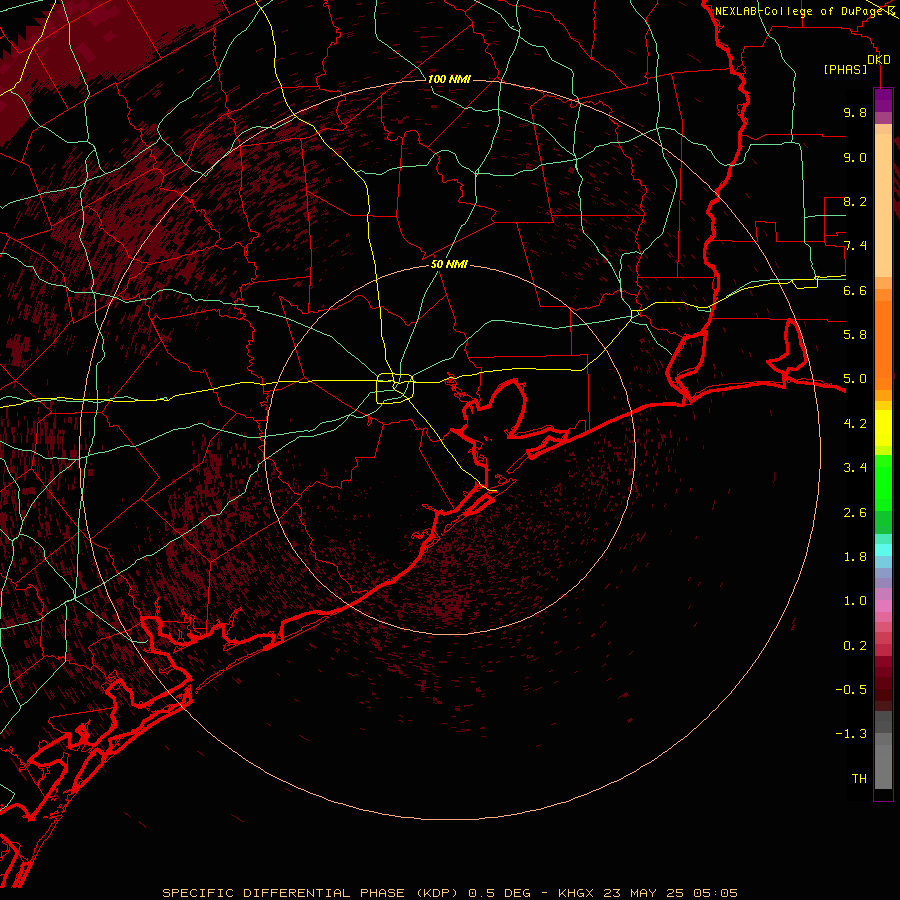Viewport: 900px width, 900px height.
Task: Pick the bright green segment of color scale
Action: (x=883, y=482)
